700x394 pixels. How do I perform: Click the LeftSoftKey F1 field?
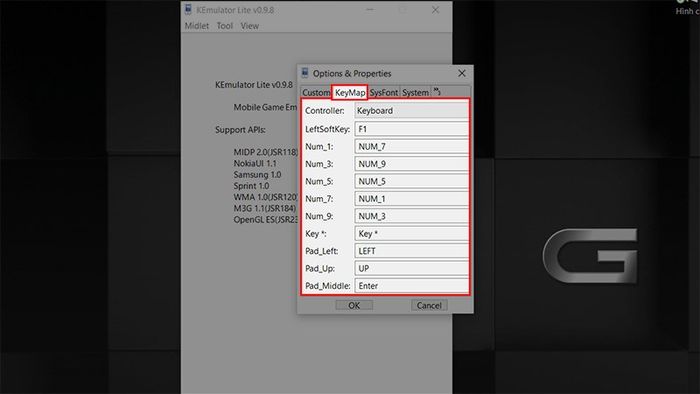[411, 129]
